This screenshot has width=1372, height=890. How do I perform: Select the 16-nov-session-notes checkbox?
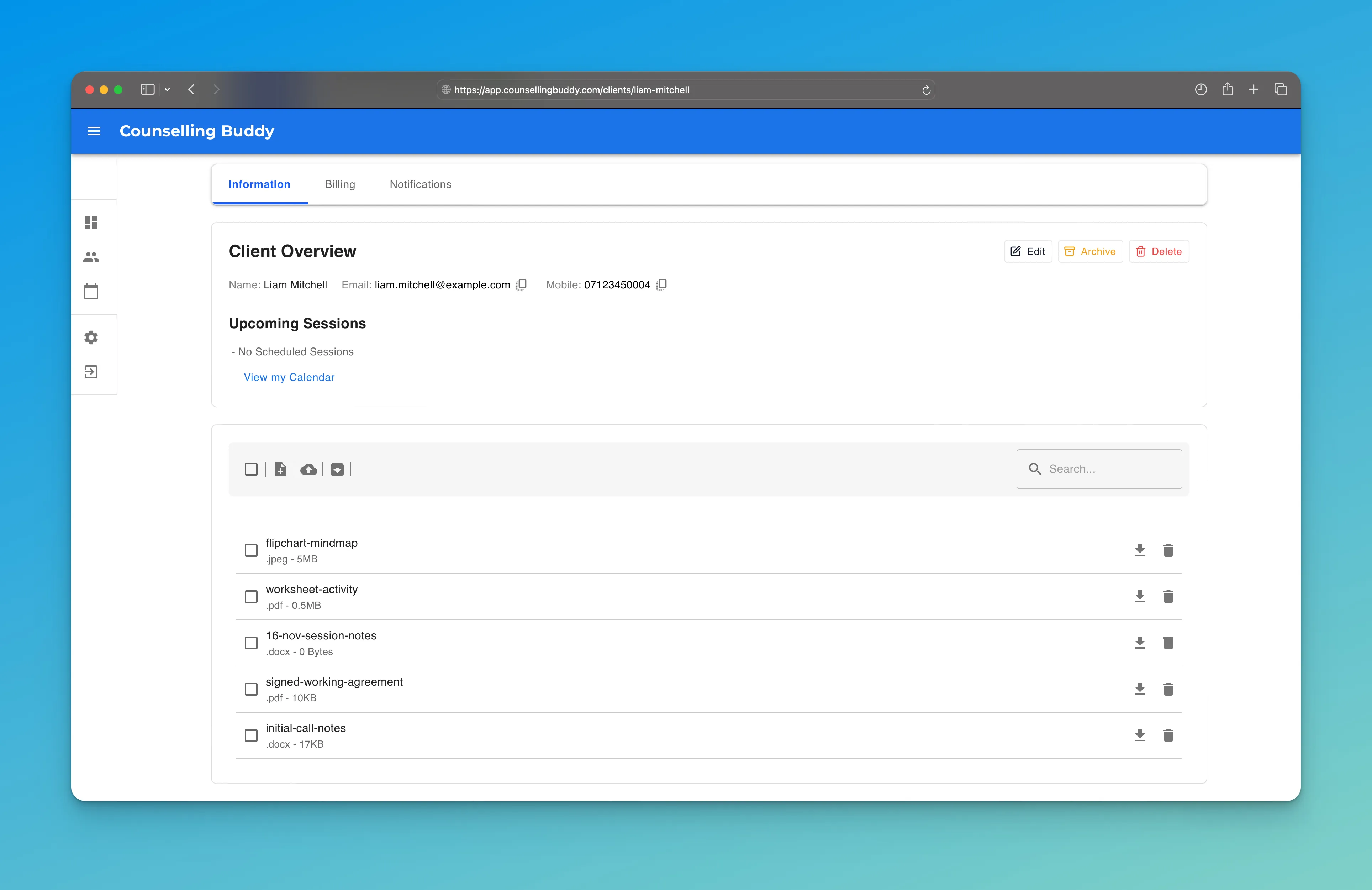coord(251,643)
